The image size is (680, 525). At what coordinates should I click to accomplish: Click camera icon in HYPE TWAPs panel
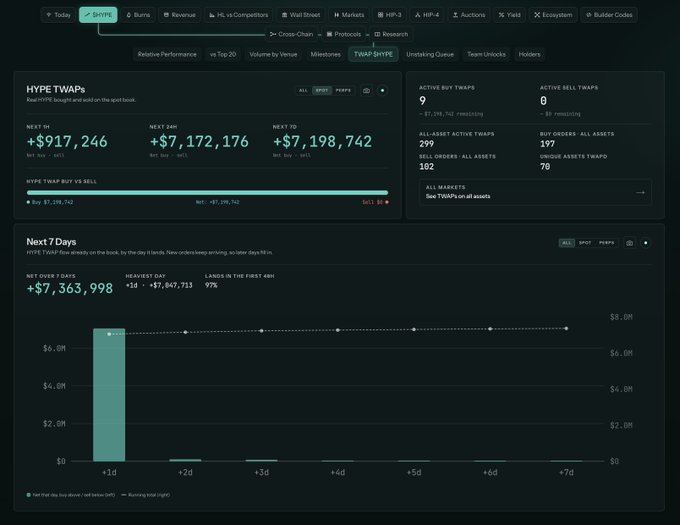[x=366, y=91]
